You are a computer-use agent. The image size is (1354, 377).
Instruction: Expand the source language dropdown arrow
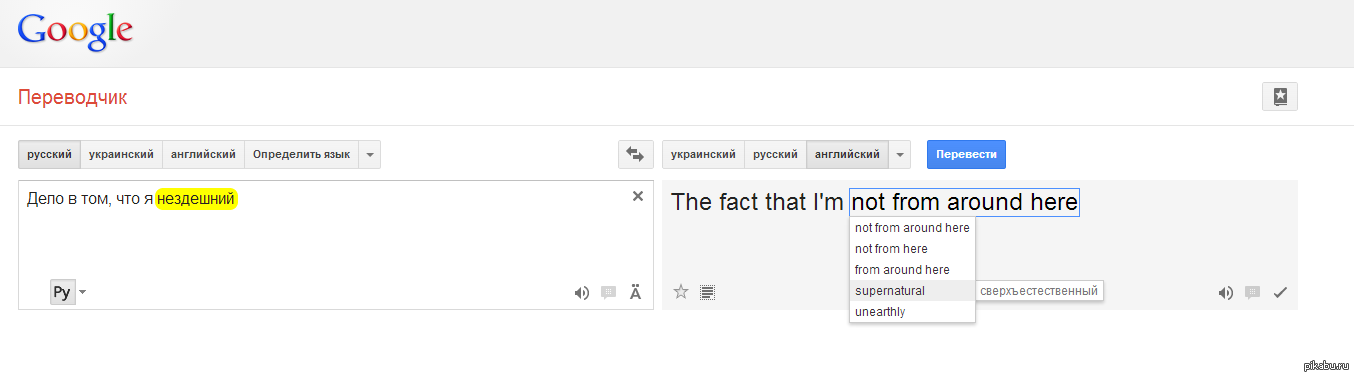click(369, 154)
